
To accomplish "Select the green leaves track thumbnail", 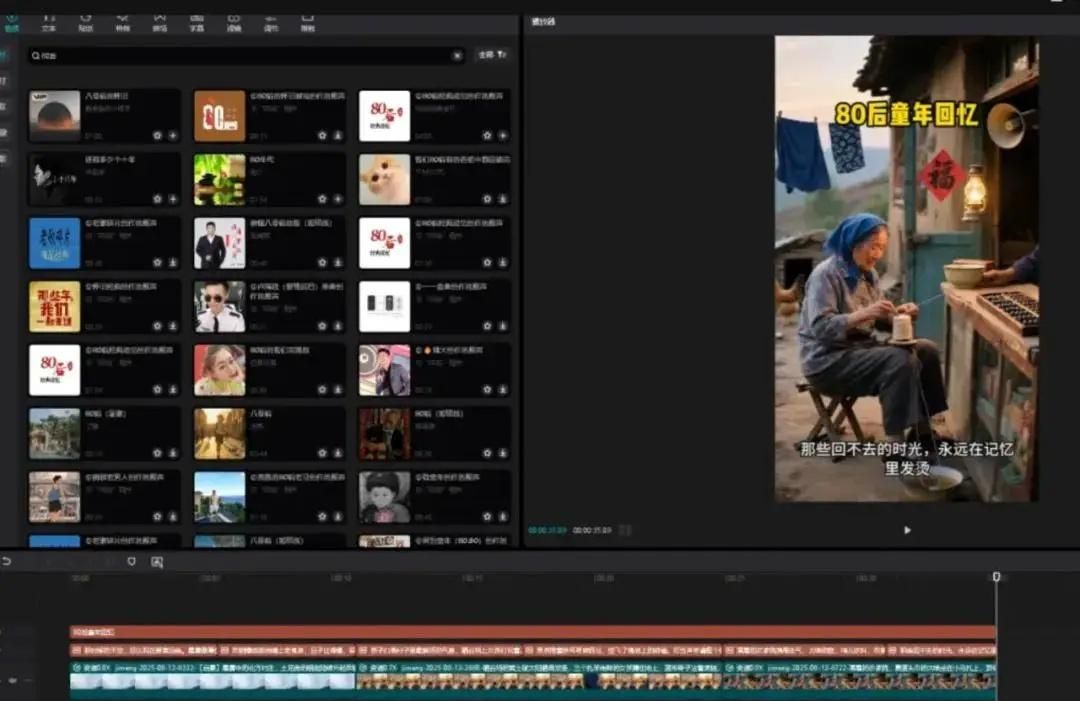I will pos(219,180).
